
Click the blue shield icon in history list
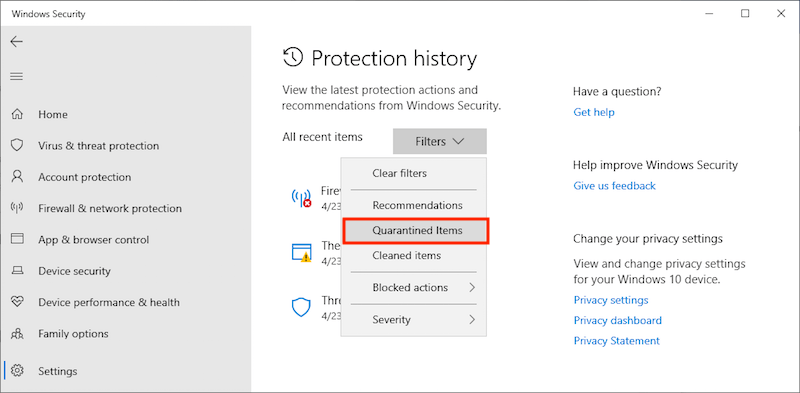[x=301, y=307]
